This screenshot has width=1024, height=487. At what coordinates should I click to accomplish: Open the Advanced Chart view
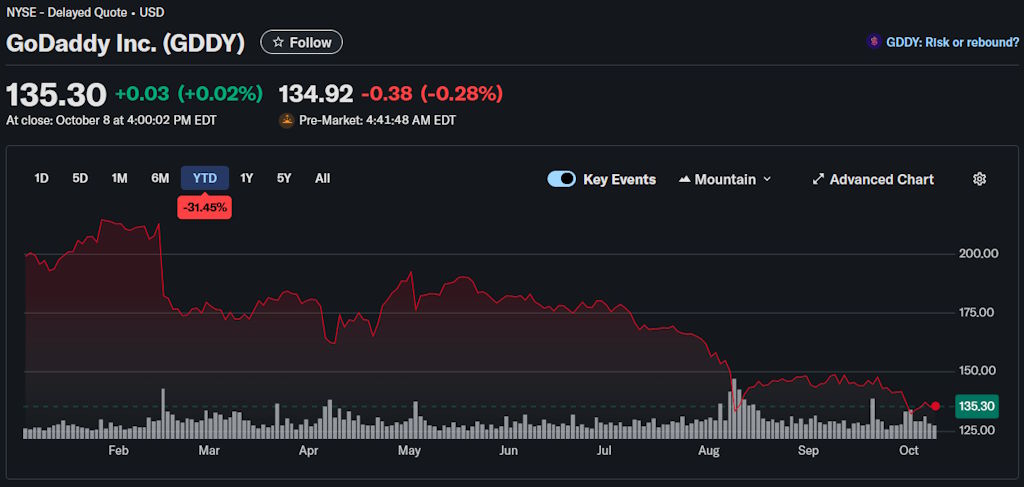(x=881, y=180)
